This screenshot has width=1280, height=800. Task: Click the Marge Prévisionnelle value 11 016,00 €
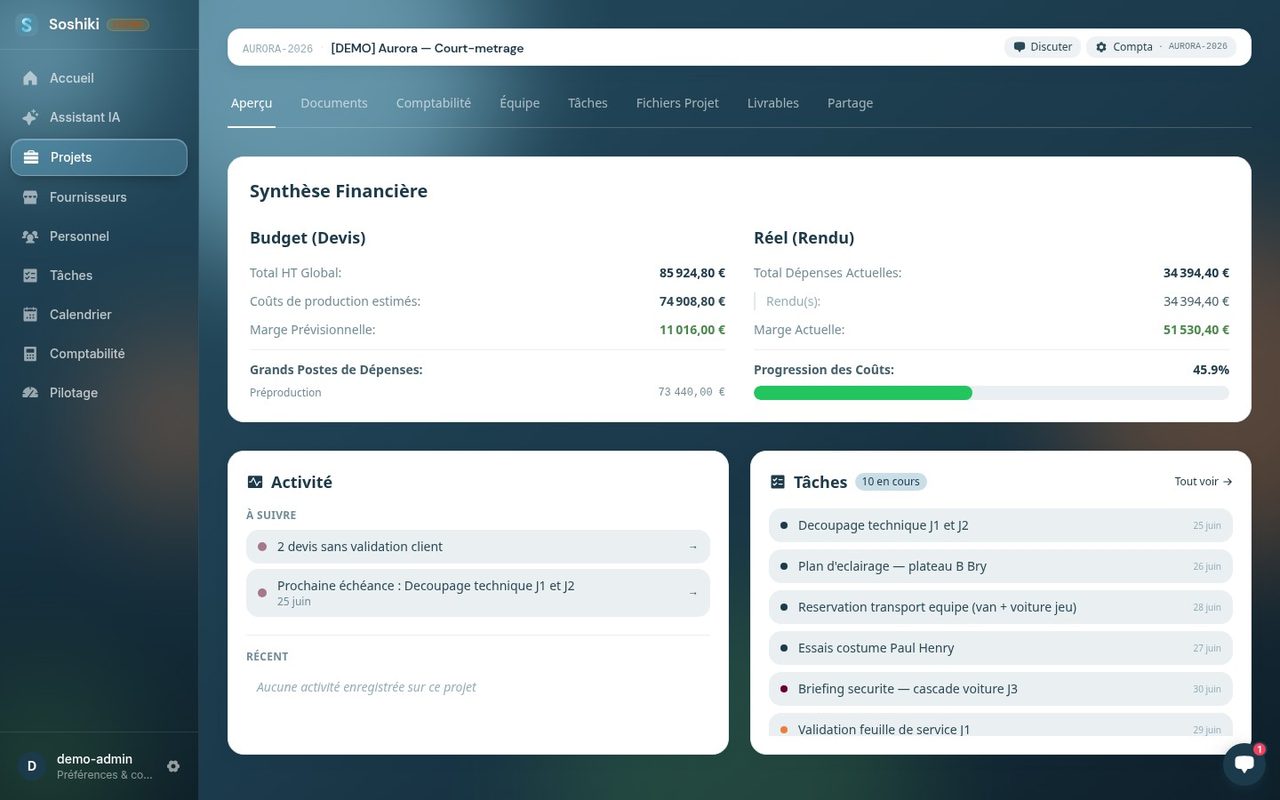tap(692, 330)
